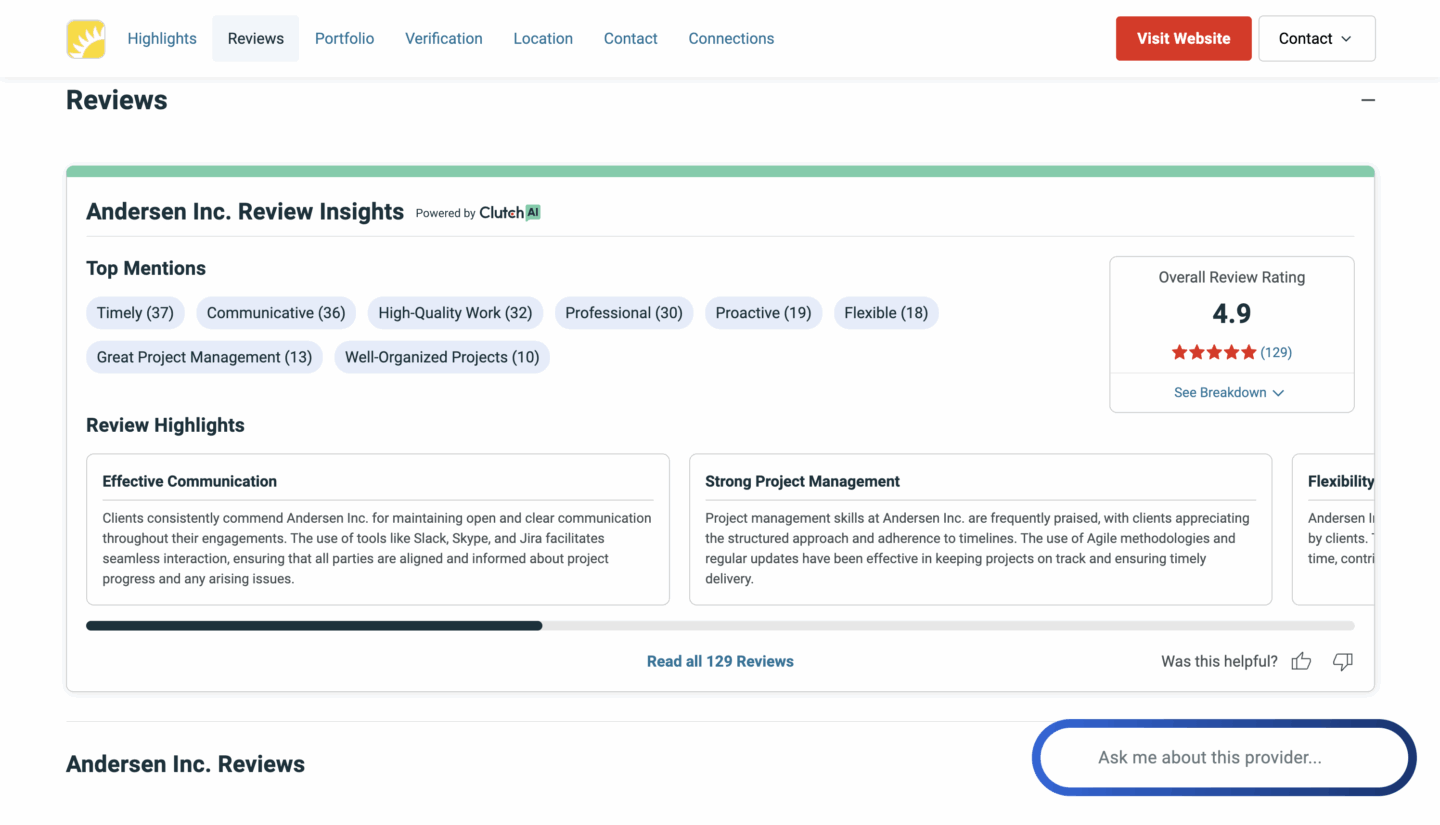Go to Contact navigation tab
Screen dimensions: 1440x825
pyautogui.click(x=631, y=38)
